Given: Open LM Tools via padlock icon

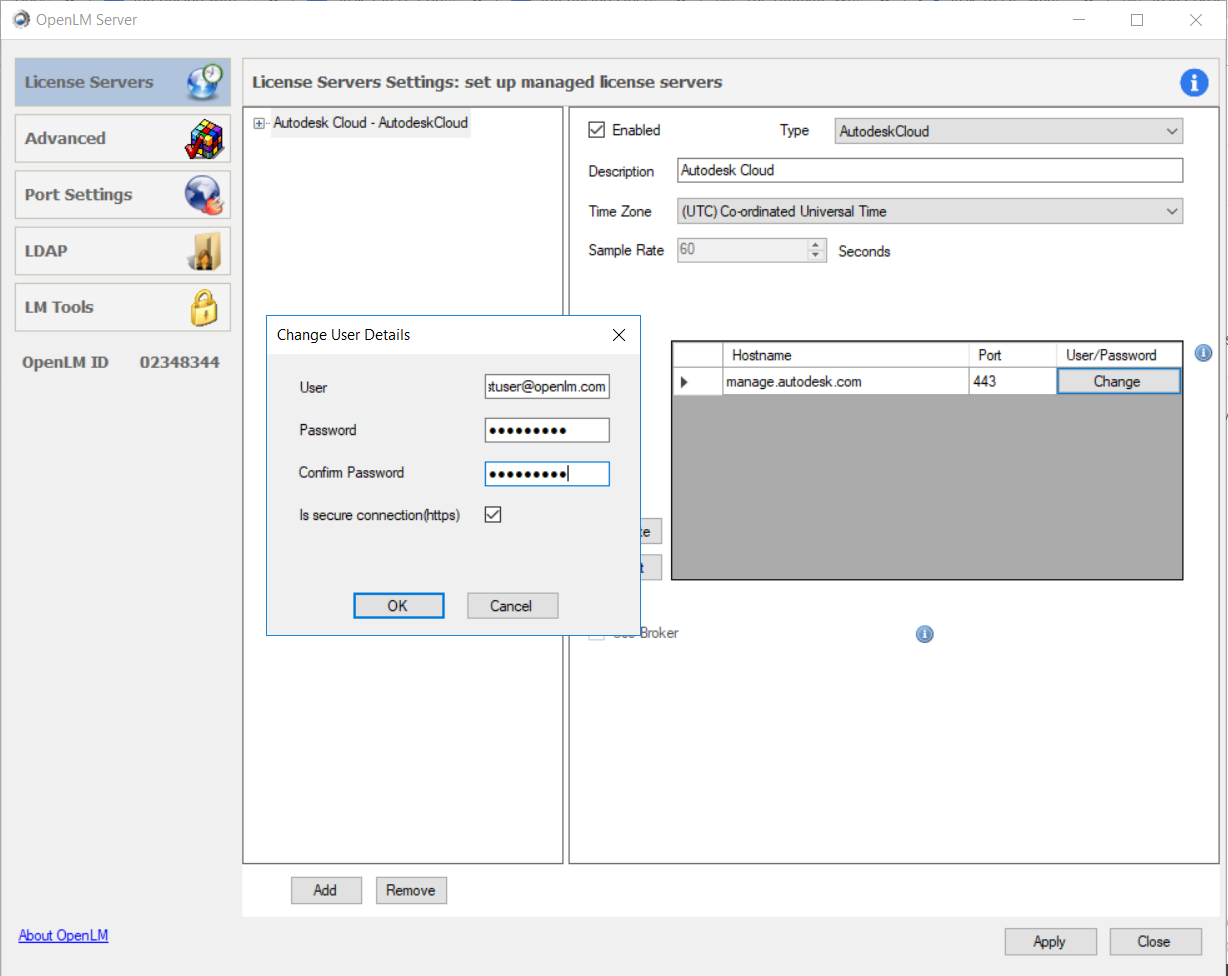Looking at the screenshot, I should [204, 308].
